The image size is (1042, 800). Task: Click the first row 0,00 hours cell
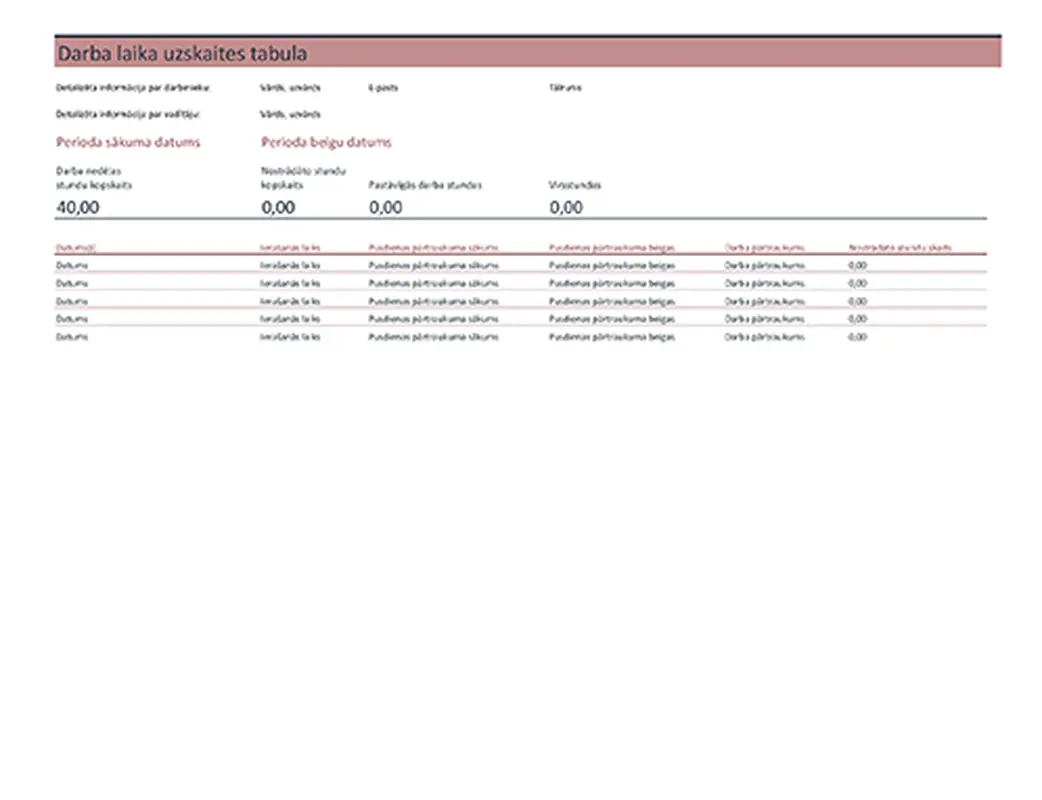tap(857, 266)
